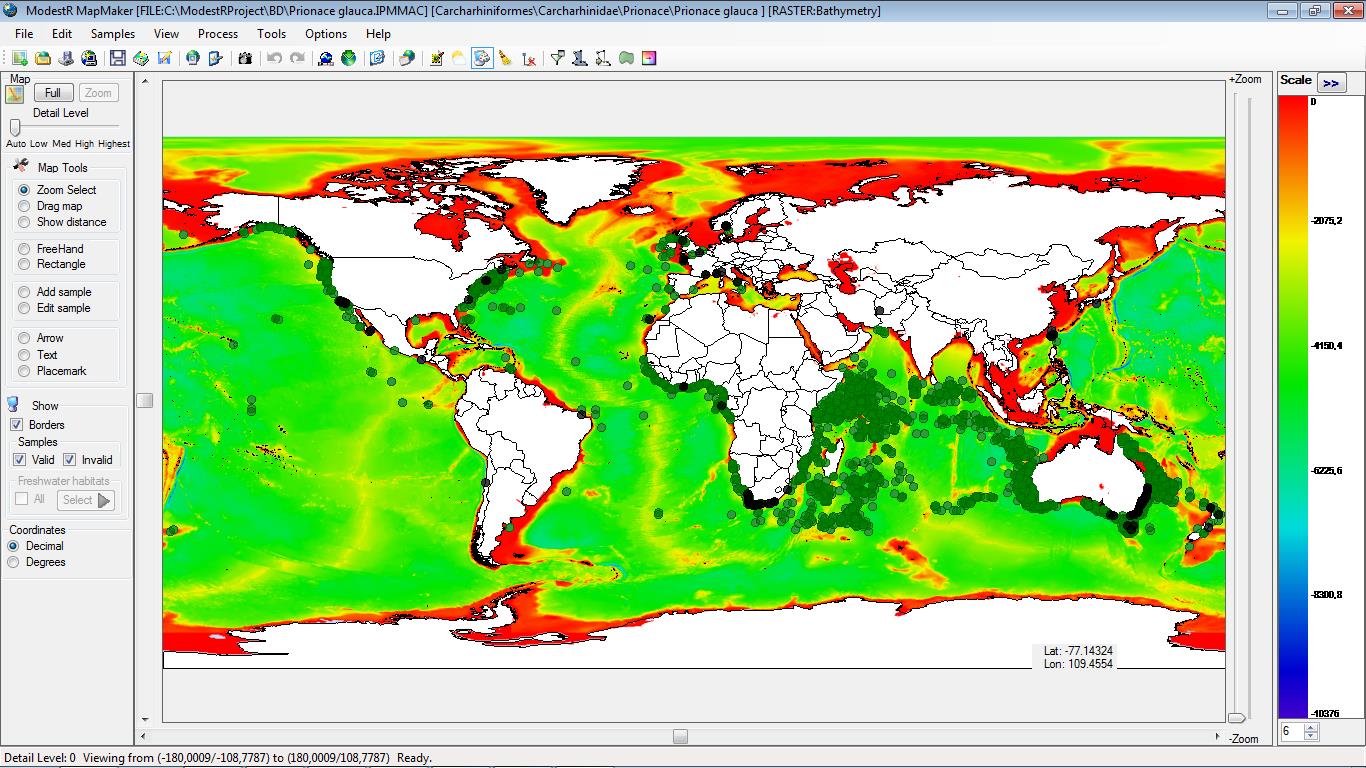Open the Samples menu

point(113,33)
